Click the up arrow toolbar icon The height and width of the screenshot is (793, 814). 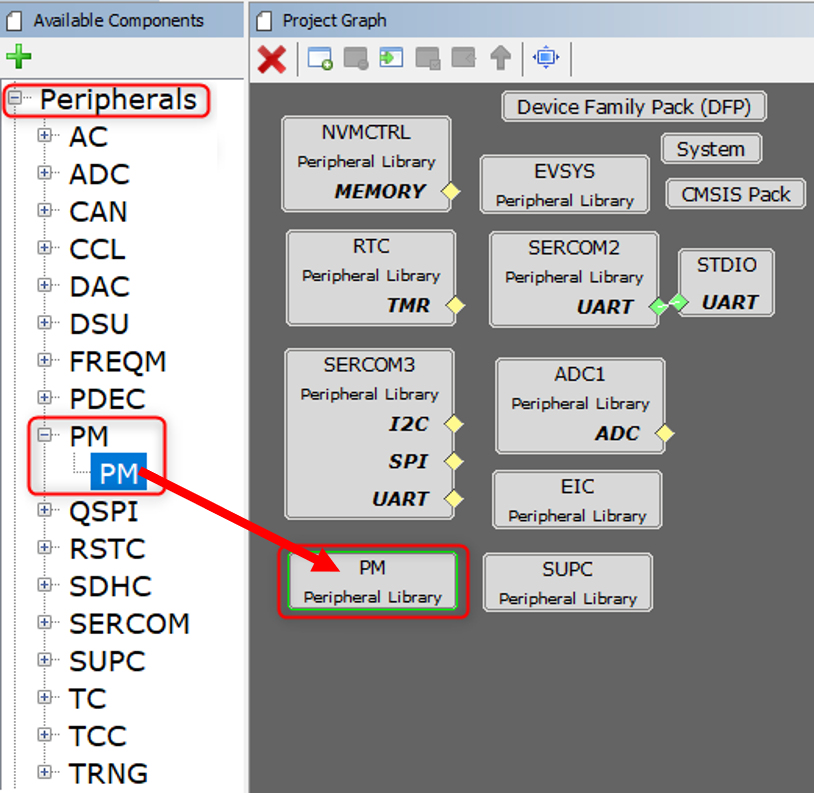pos(500,59)
